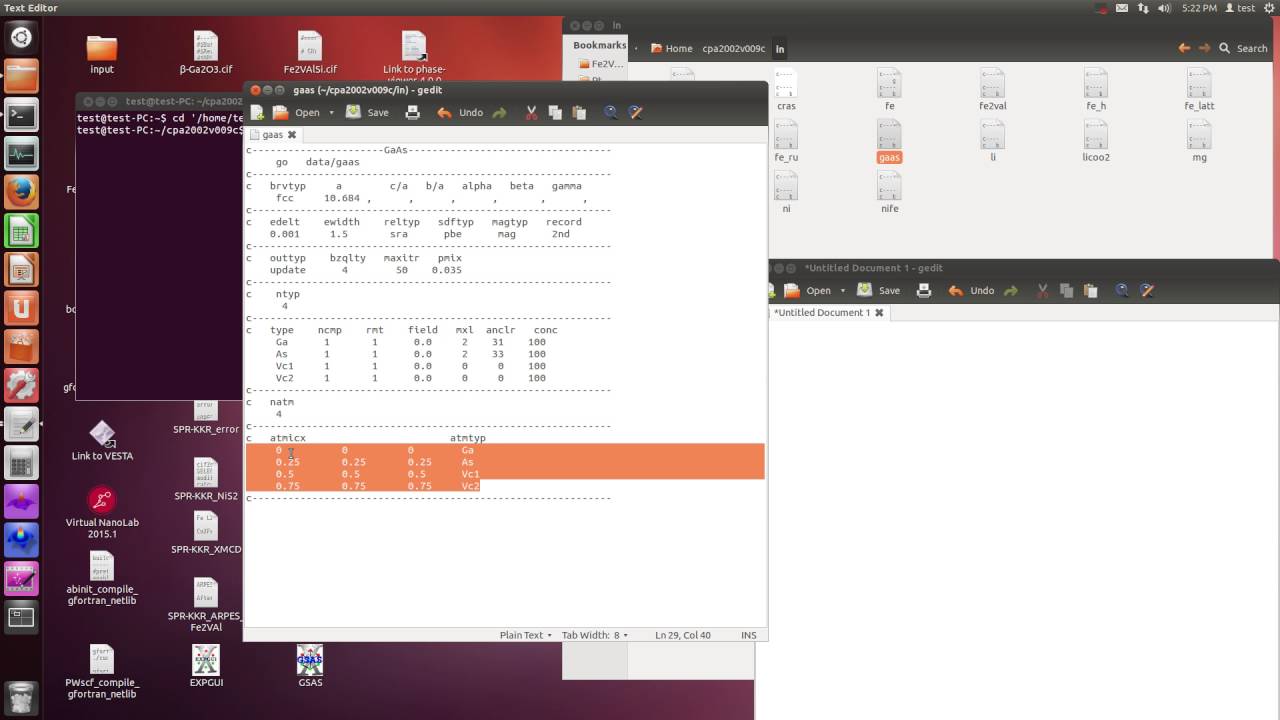Click the Cut scissors icon in gaas gedit

[x=532, y=113]
